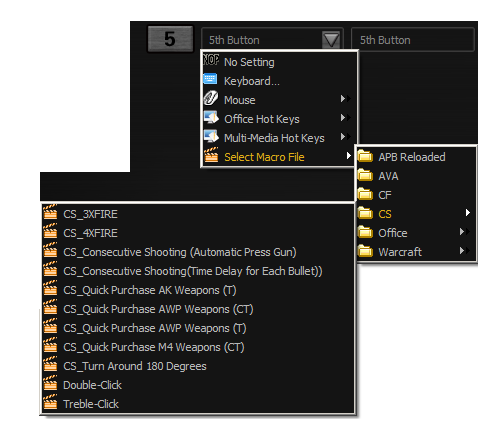Expand the Multi-Media Hot Keys submenu arrow
The height and width of the screenshot is (429, 487).
pos(345,137)
